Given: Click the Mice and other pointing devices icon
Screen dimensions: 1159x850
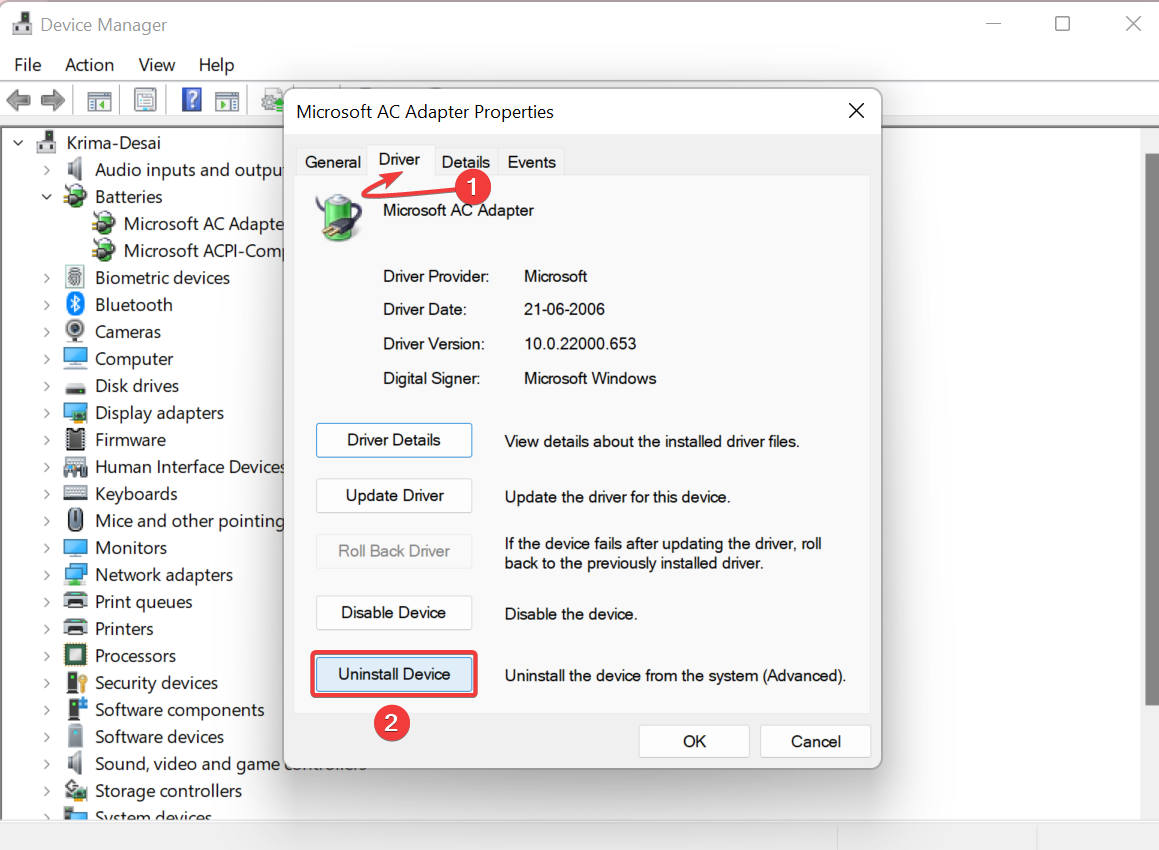Looking at the screenshot, I should pyautogui.click(x=75, y=520).
